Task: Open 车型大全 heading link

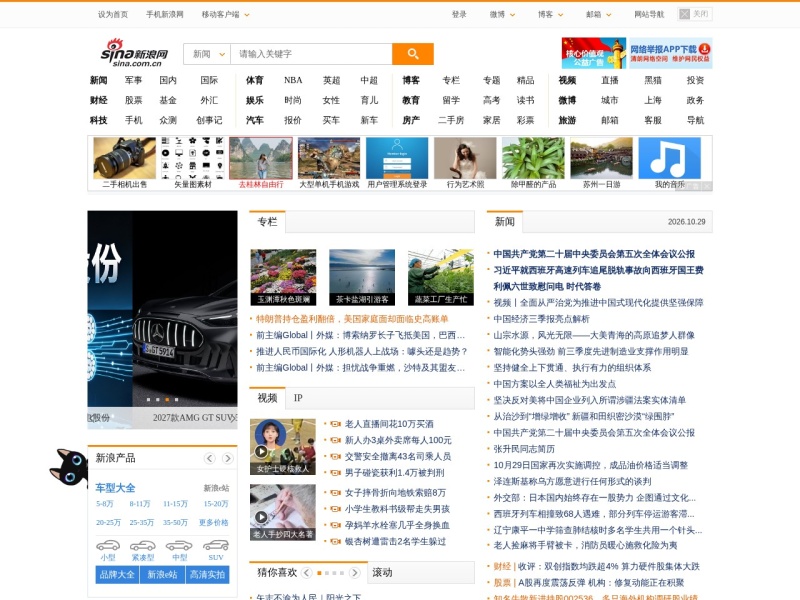Action: coord(115,488)
